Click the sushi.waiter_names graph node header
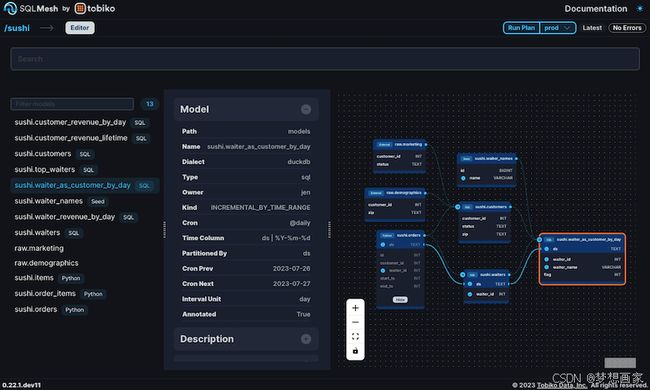Image resolution: width=650 pixels, height=390 pixels. (487, 159)
